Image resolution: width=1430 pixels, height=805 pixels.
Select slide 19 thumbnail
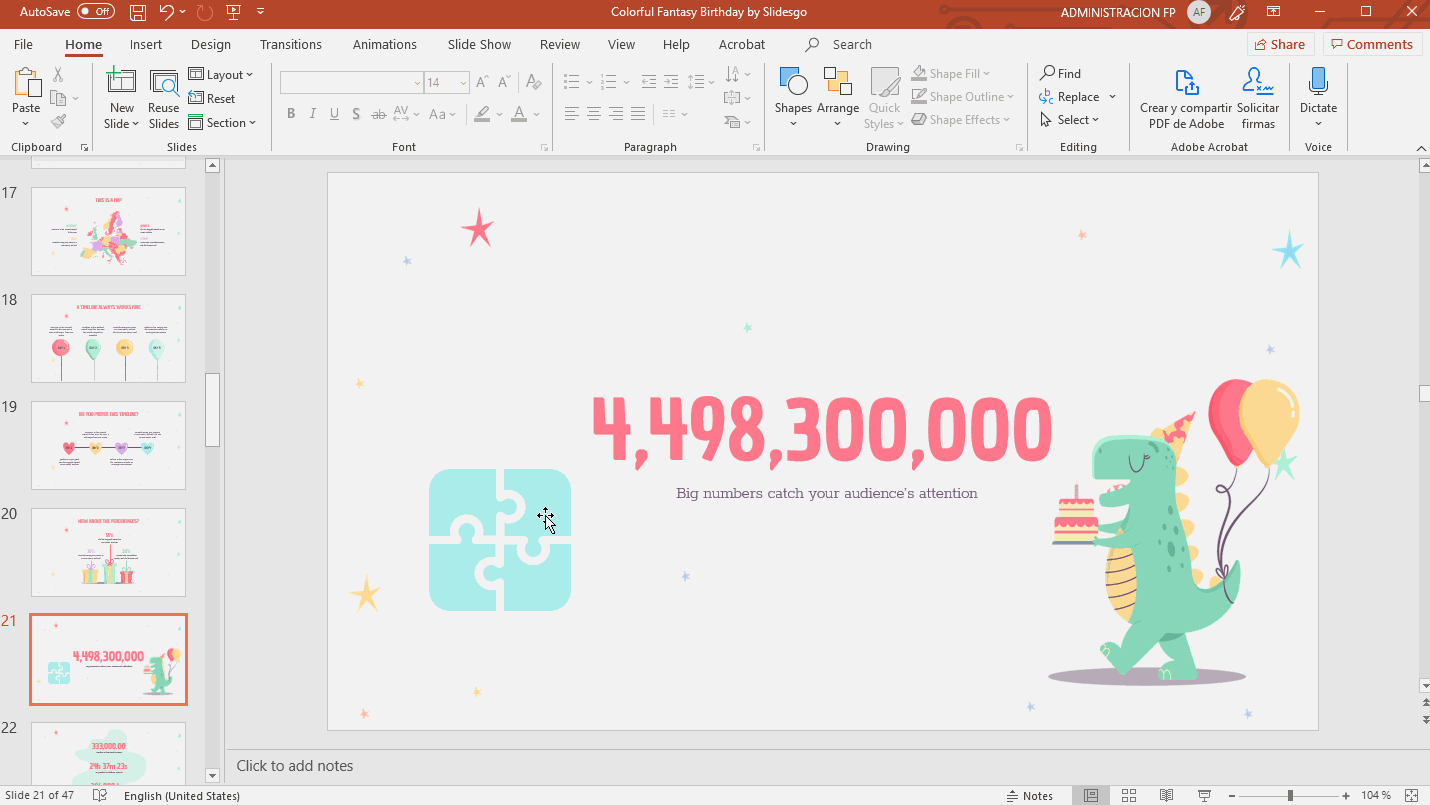[108, 445]
